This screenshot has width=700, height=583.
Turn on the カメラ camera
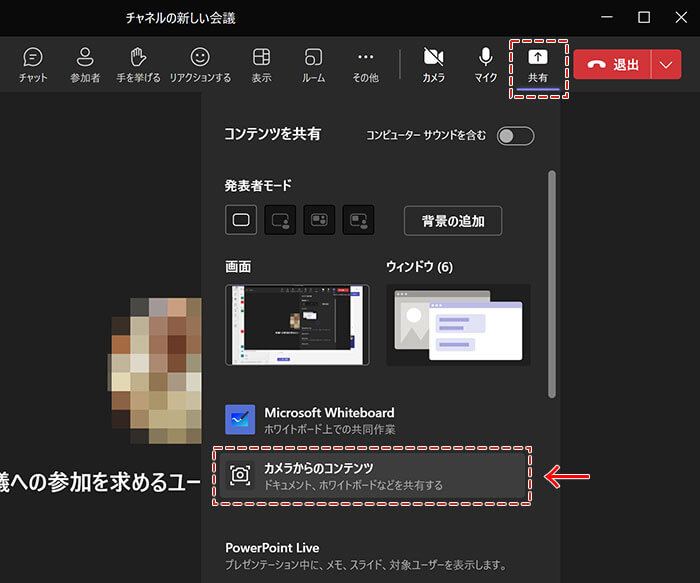pos(433,65)
